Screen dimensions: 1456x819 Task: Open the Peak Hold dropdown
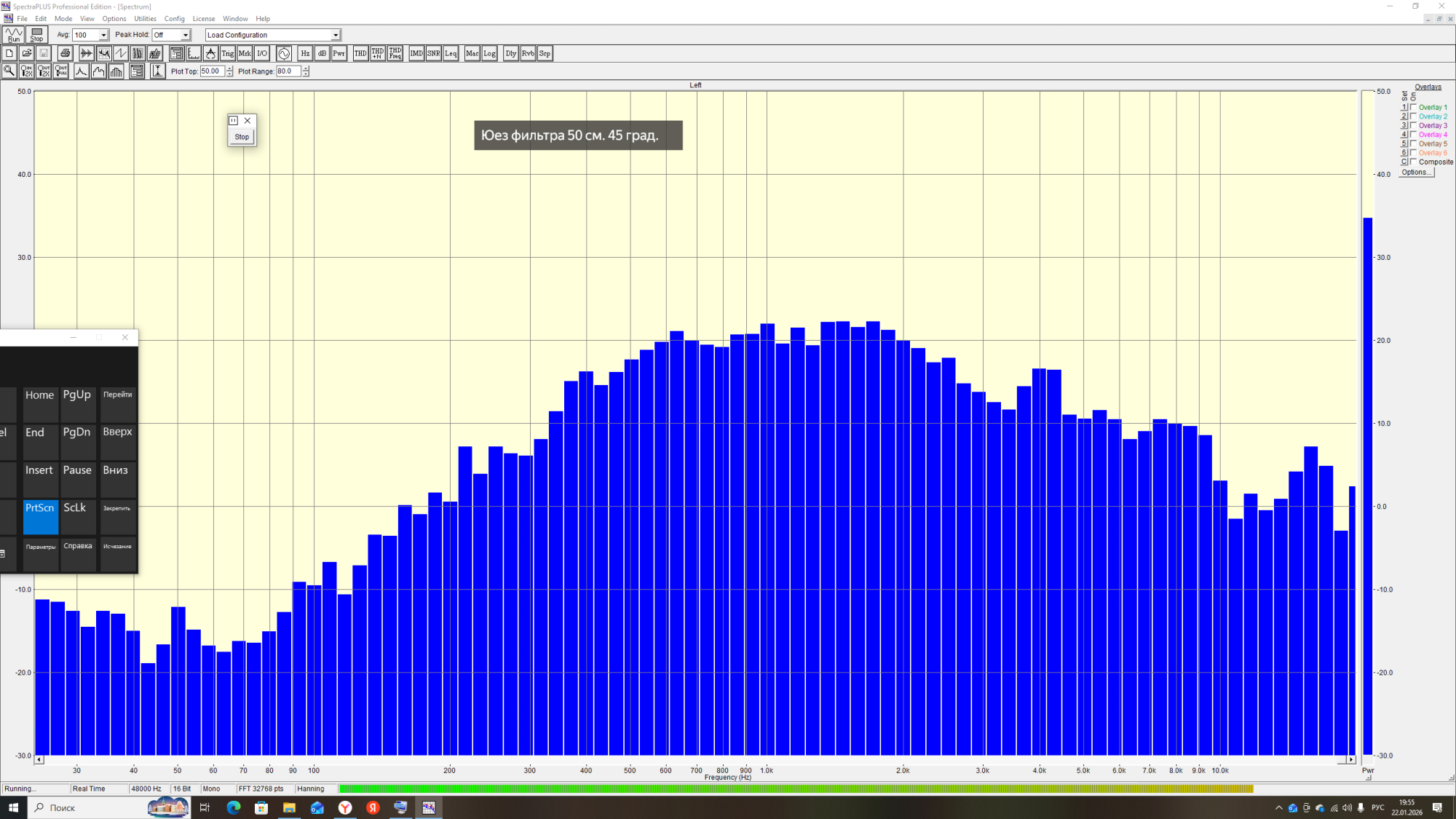[x=186, y=35]
